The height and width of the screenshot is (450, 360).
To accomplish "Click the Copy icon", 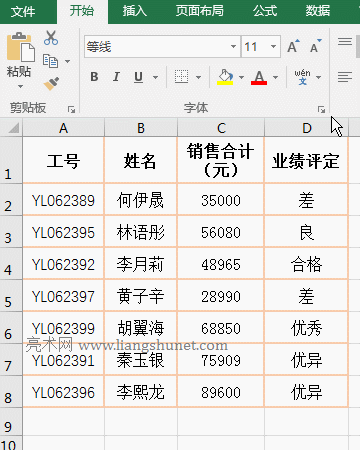I will point(51,61).
